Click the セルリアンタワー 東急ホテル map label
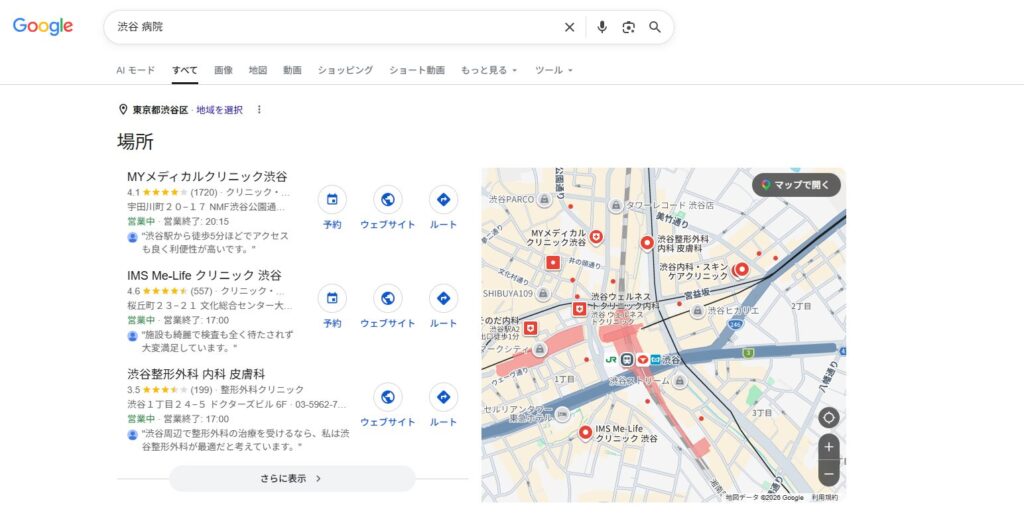 [519, 414]
